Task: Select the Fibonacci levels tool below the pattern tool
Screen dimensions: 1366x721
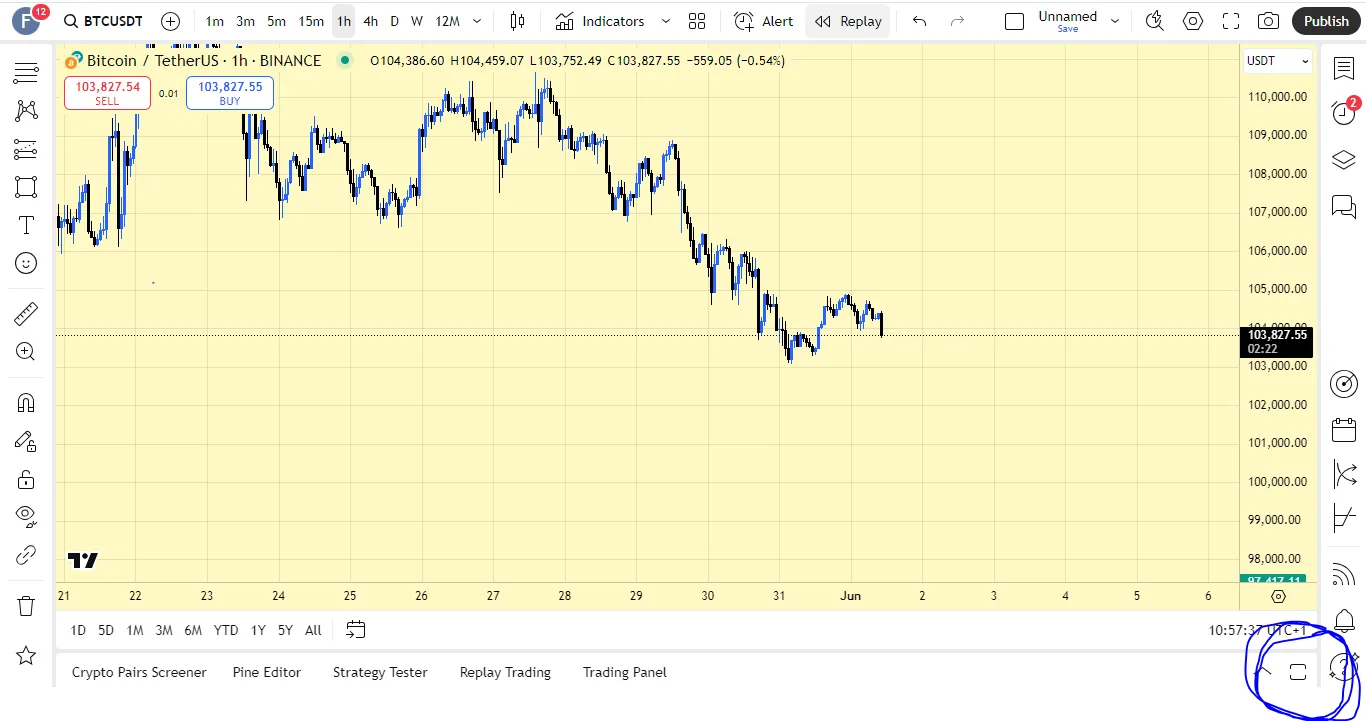Action: click(26, 149)
